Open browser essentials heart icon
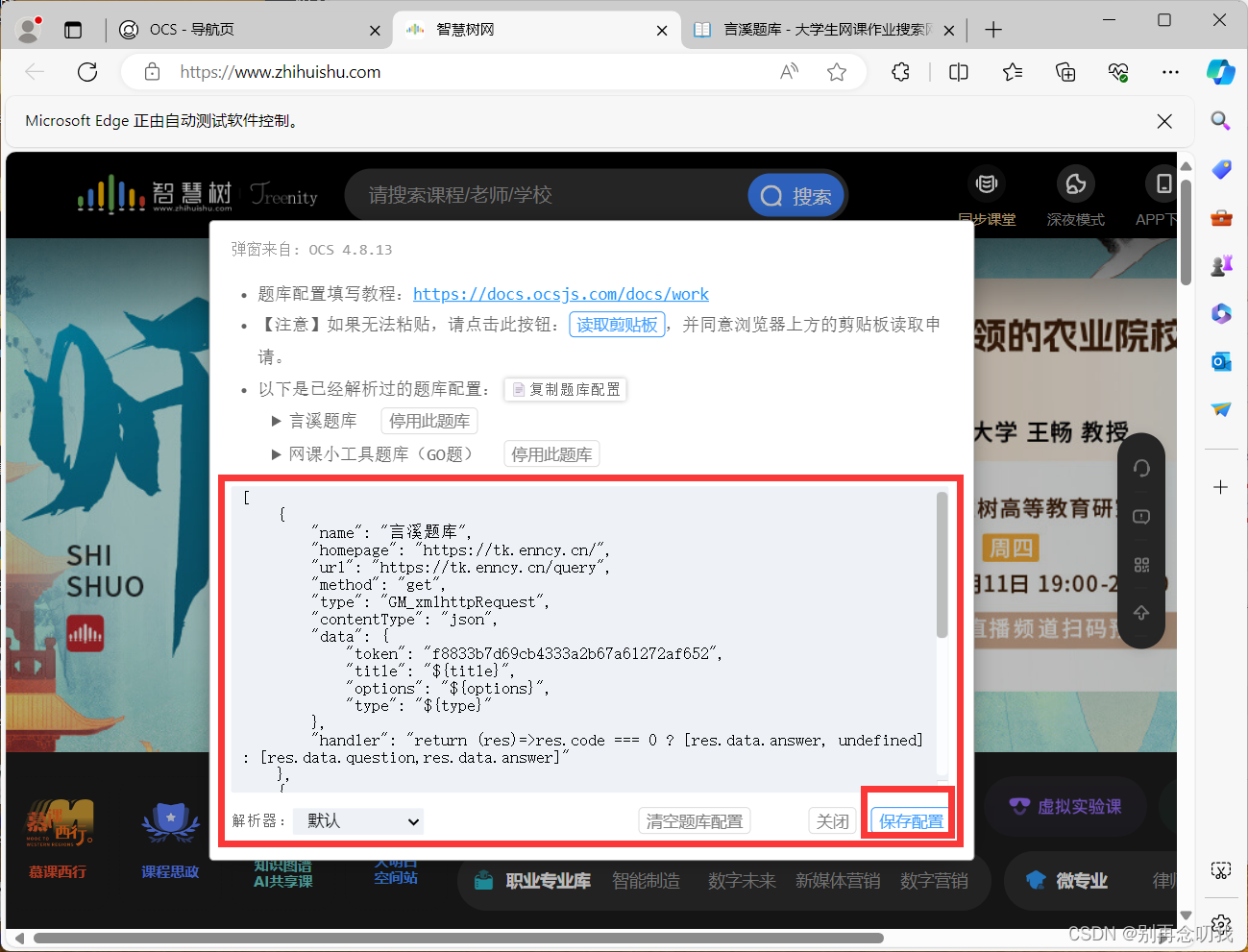This screenshot has height=952, width=1248. tap(1118, 72)
